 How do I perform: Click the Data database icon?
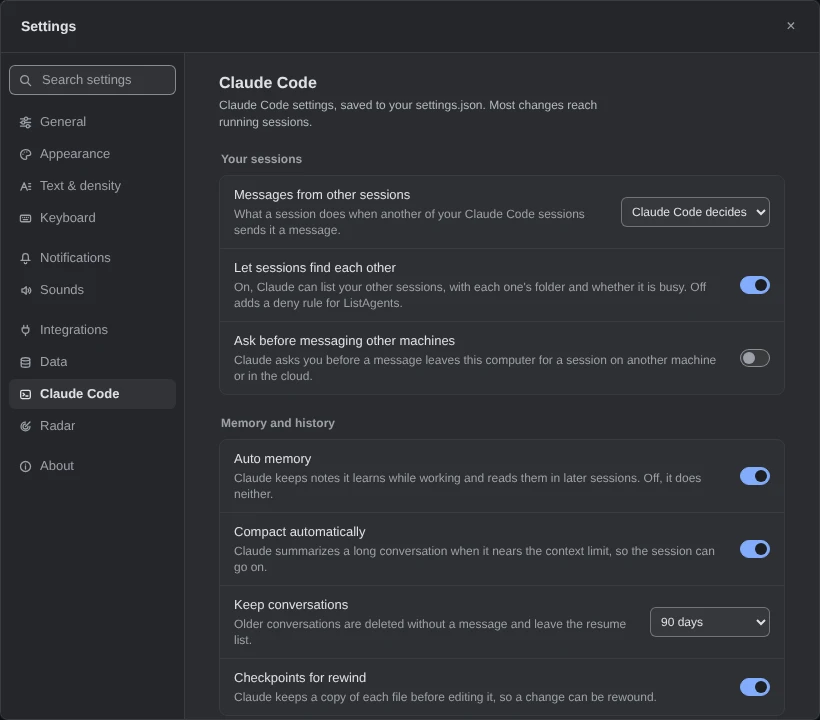tap(25, 362)
